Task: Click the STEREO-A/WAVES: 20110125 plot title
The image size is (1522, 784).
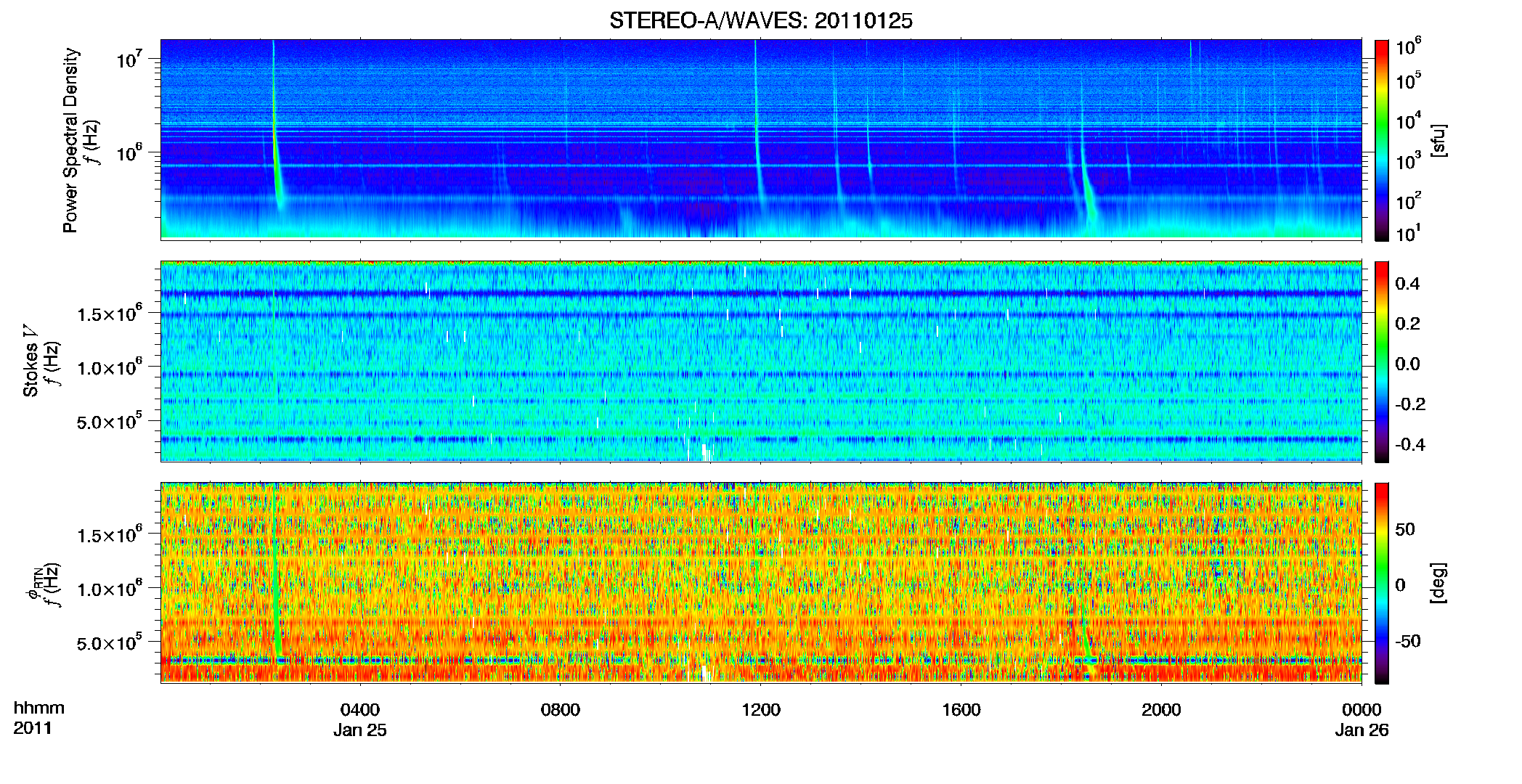Action: tap(760, 21)
